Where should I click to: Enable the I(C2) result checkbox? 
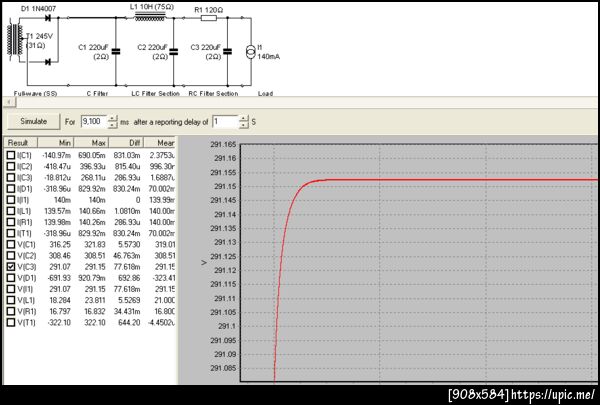pos(11,167)
